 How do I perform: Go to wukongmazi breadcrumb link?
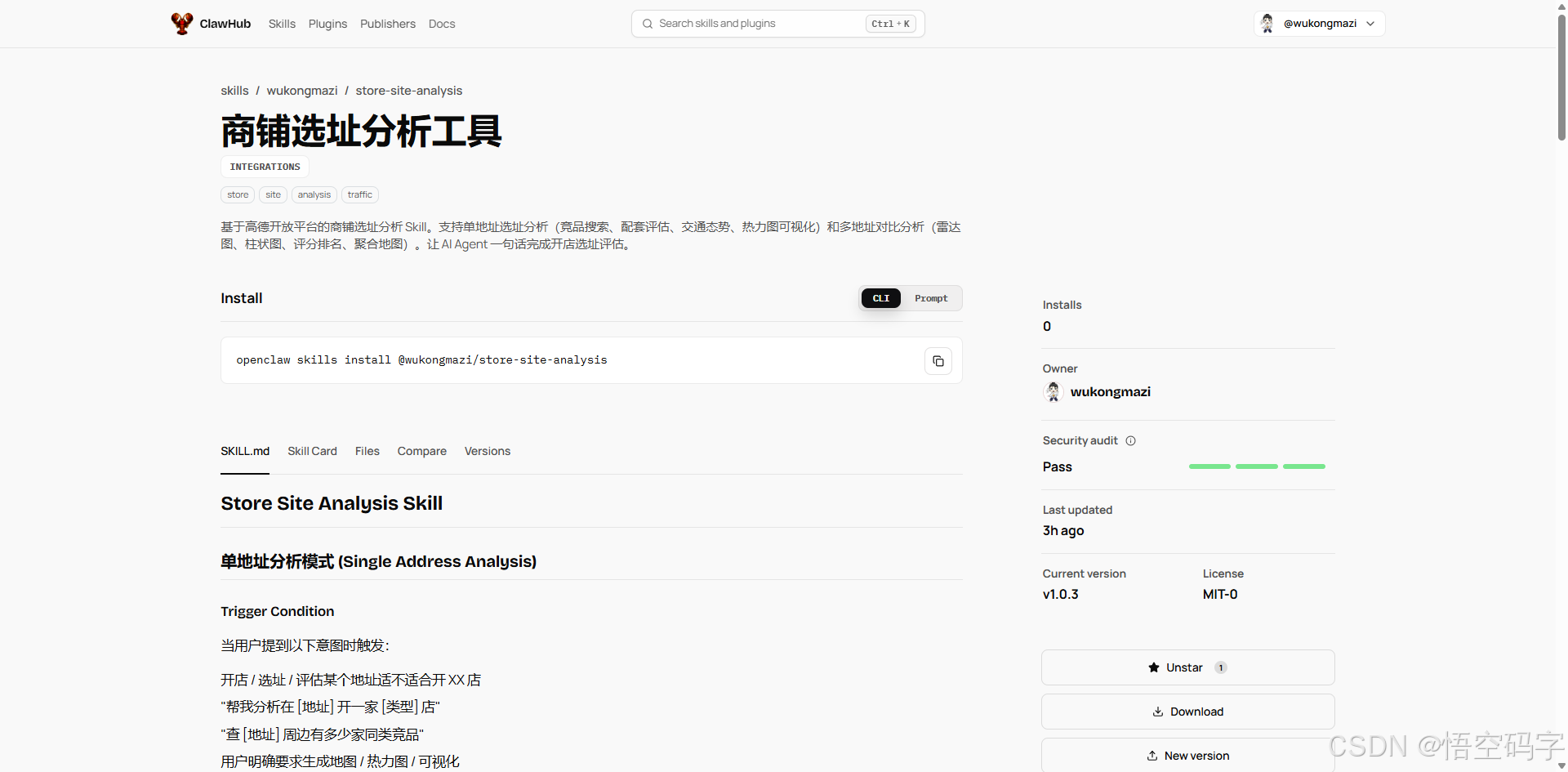[302, 91]
